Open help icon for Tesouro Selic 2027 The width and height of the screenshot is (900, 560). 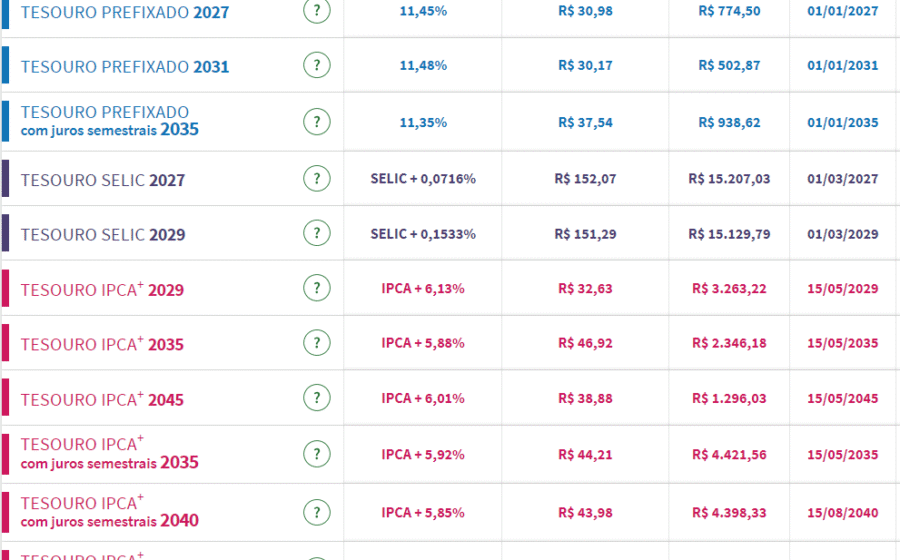pyautogui.click(x=317, y=178)
